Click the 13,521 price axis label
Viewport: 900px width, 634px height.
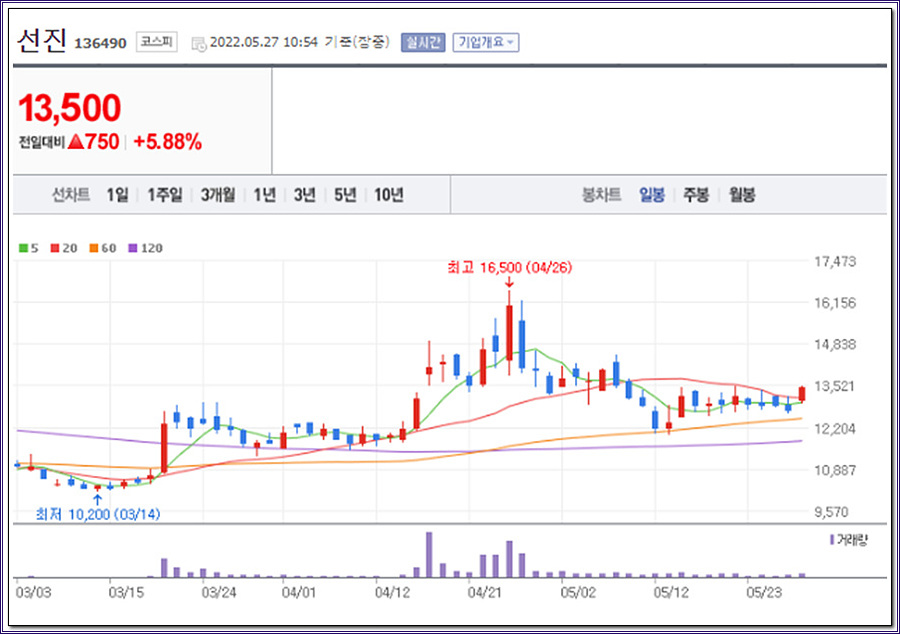pos(835,387)
